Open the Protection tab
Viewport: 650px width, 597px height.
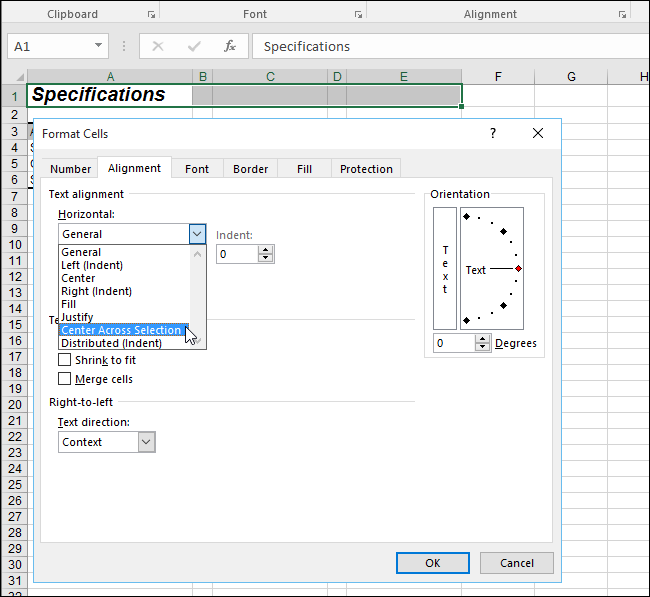tap(366, 169)
